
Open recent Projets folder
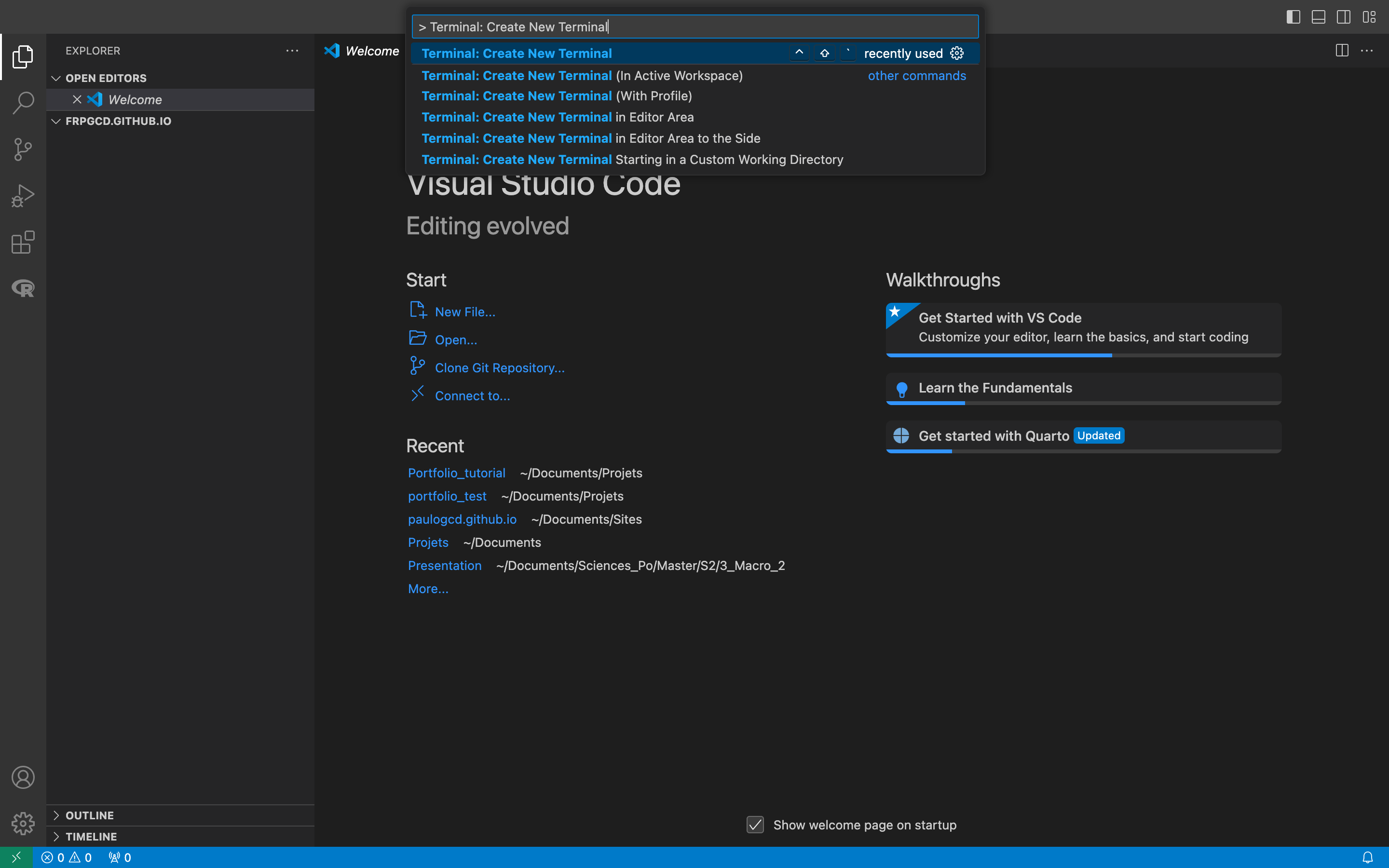[428, 542]
